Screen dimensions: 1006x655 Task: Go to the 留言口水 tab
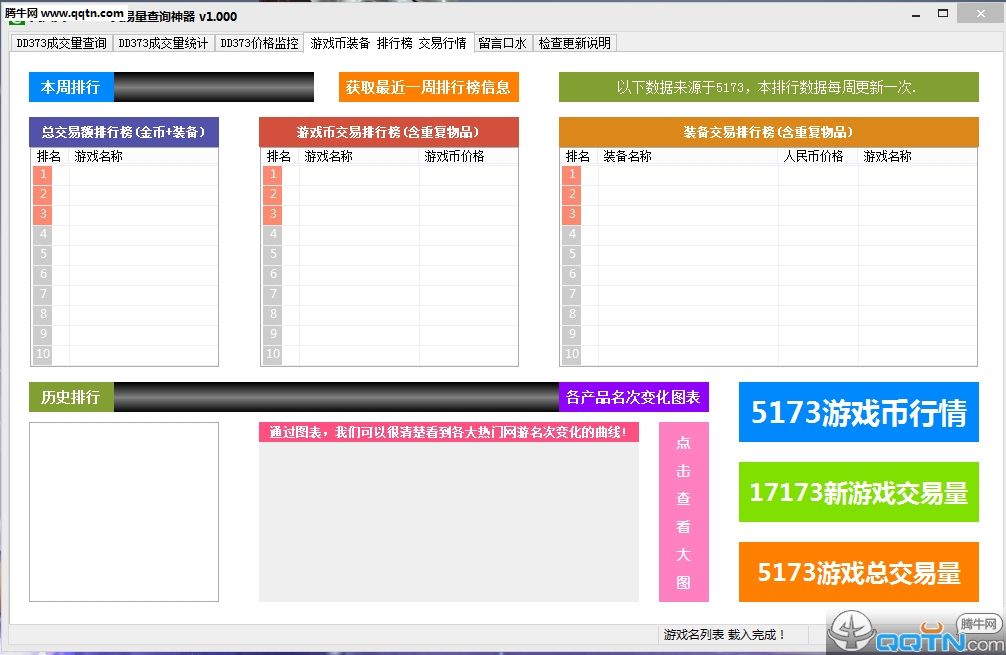click(x=502, y=43)
